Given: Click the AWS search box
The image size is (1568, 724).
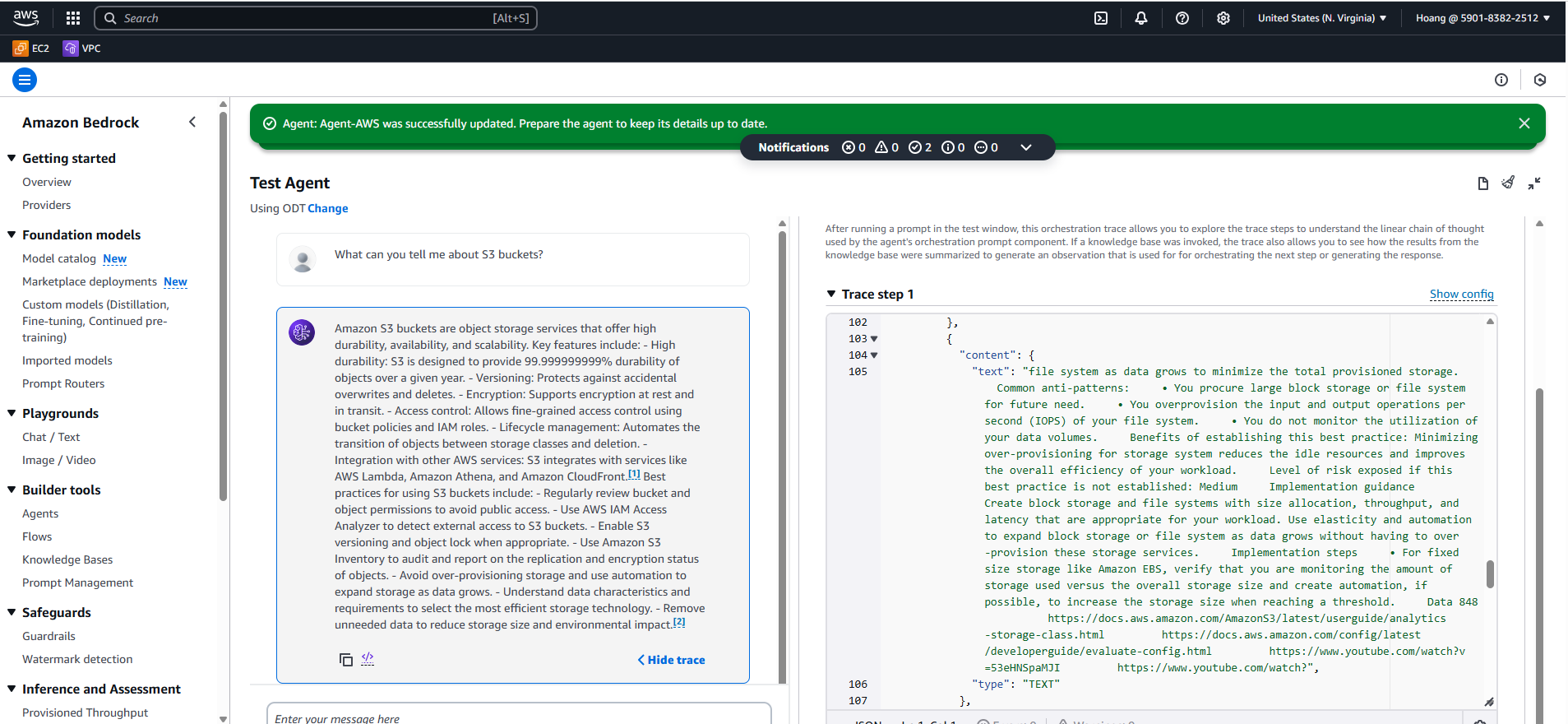Looking at the screenshot, I should [x=316, y=18].
